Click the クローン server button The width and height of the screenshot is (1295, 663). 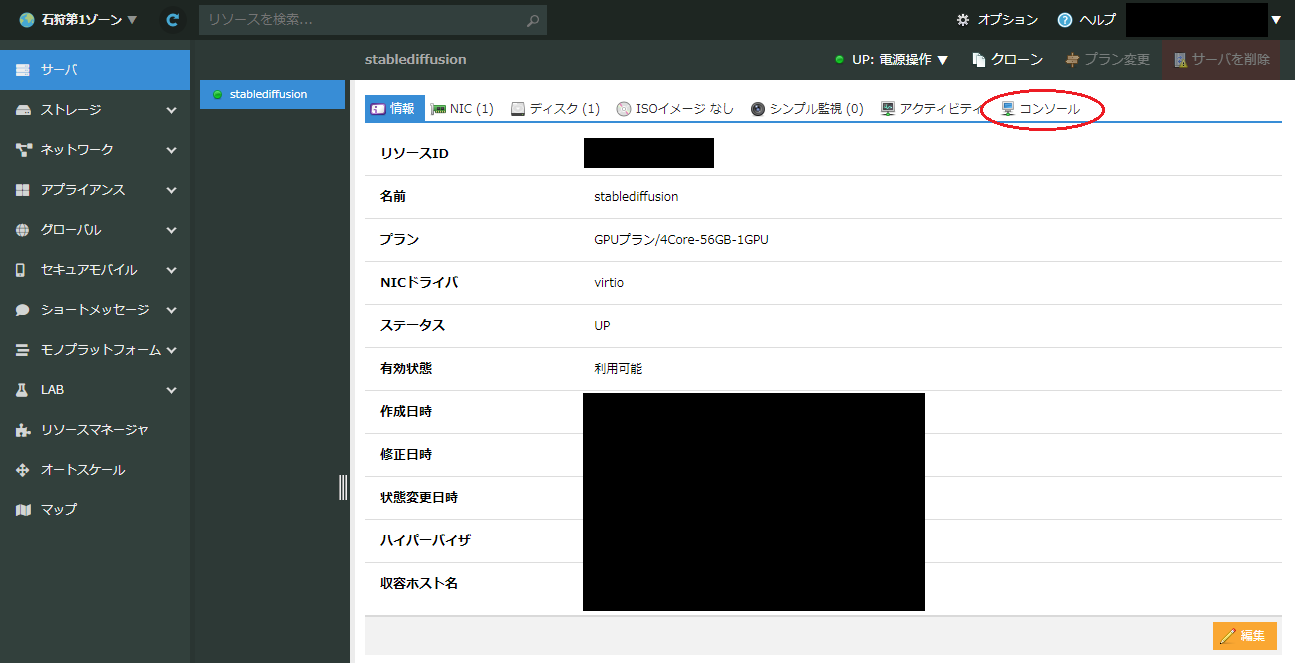point(1007,60)
